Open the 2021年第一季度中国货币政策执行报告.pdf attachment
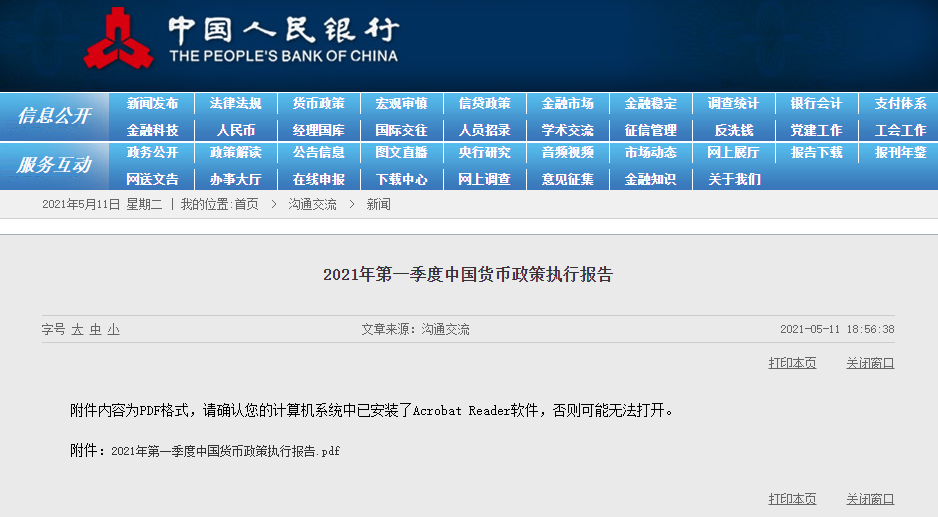938x517 pixels. coord(225,451)
